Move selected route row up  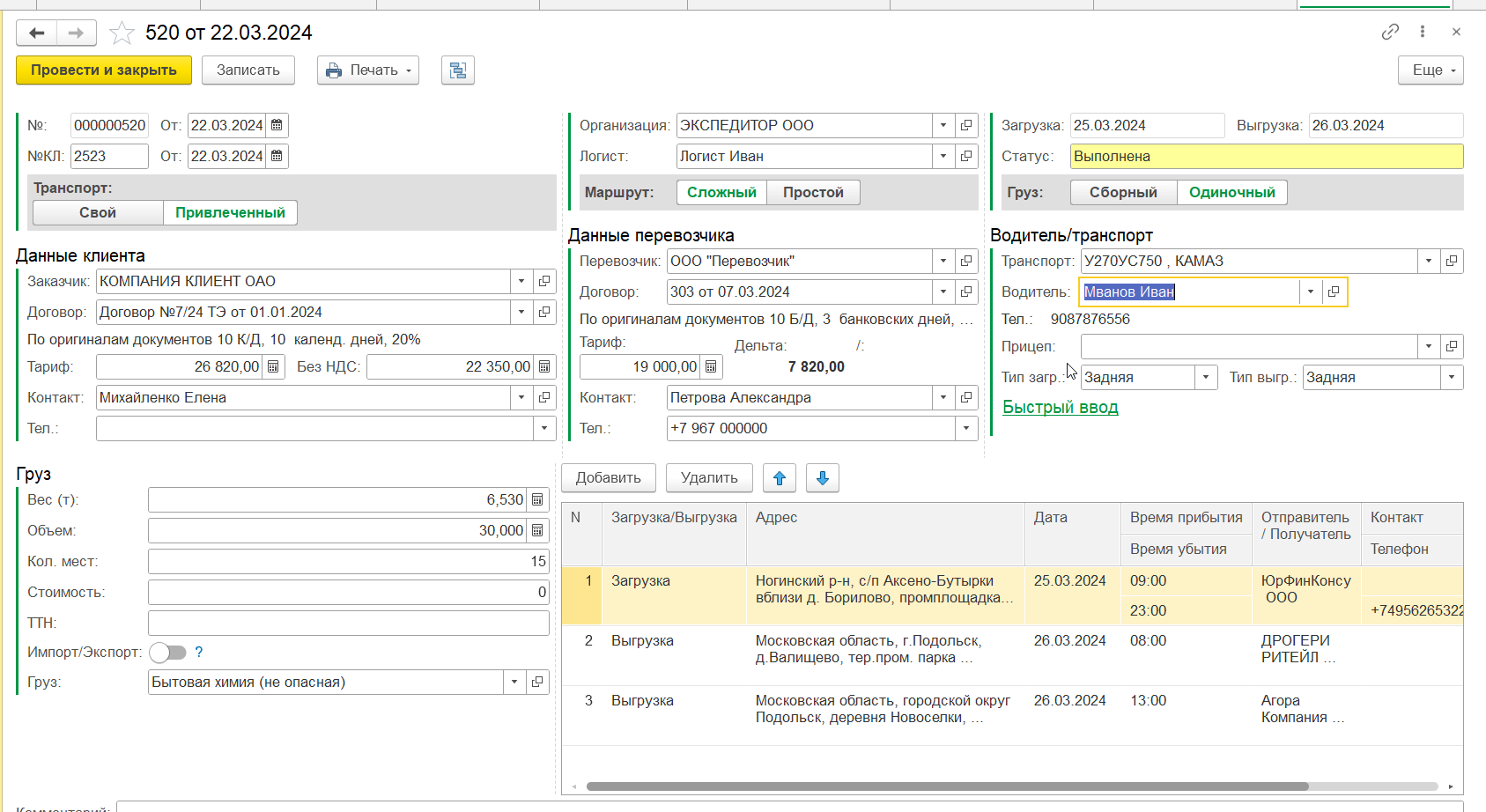780,477
